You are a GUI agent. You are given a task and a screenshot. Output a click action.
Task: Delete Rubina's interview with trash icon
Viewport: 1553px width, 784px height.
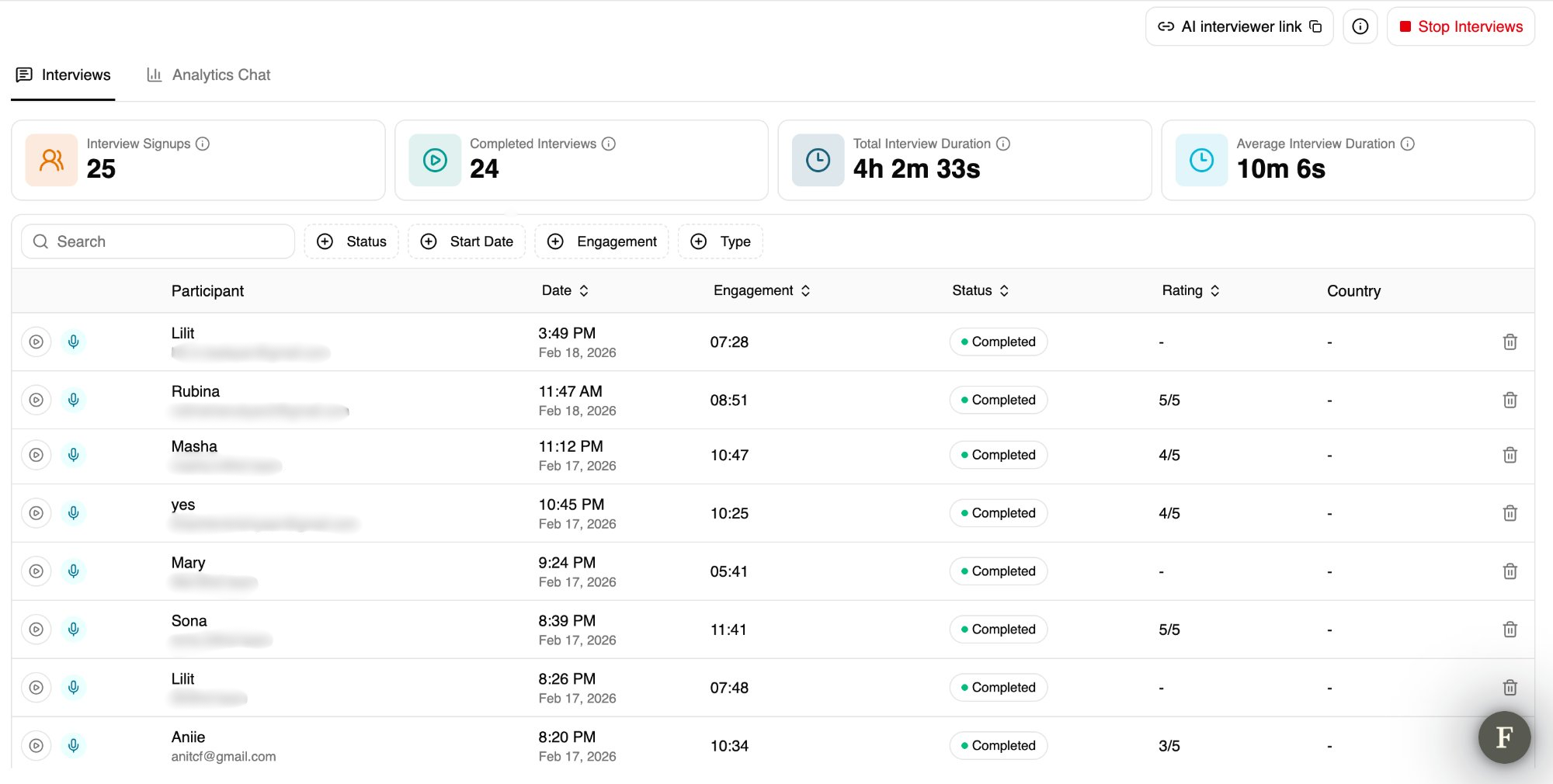tap(1510, 400)
